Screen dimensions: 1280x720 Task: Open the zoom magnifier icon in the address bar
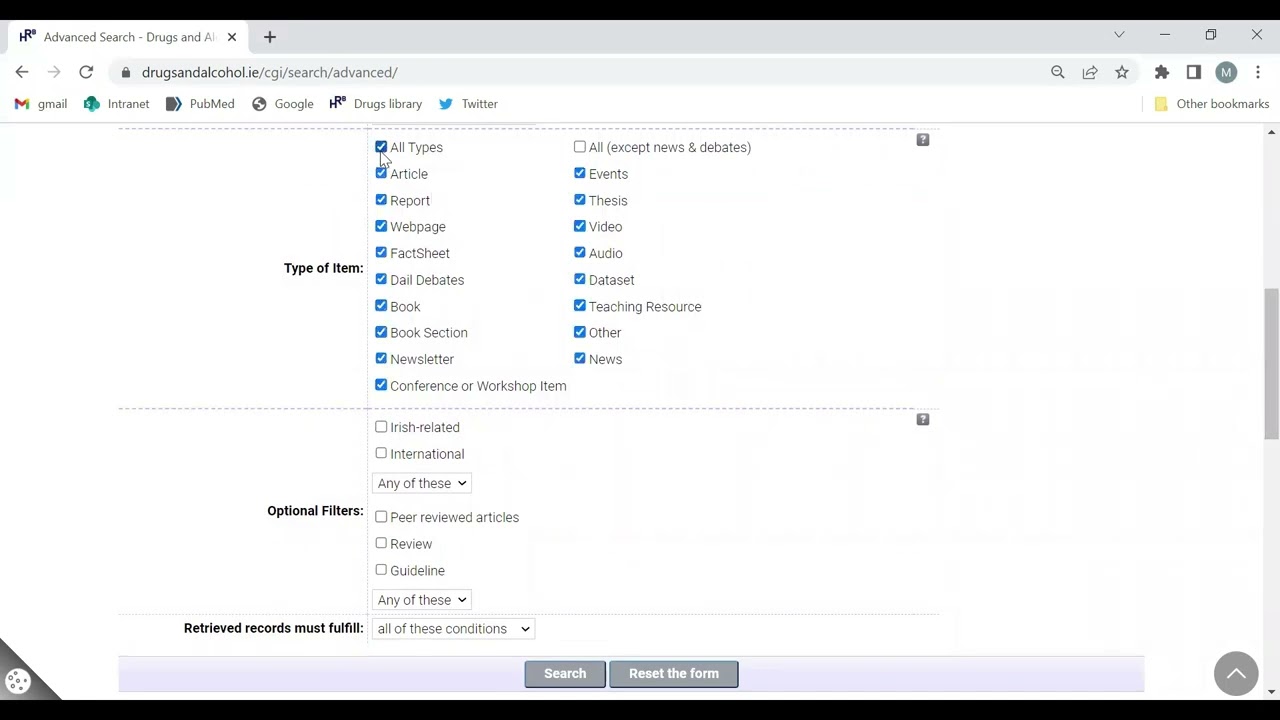(x=1058, y=72)
